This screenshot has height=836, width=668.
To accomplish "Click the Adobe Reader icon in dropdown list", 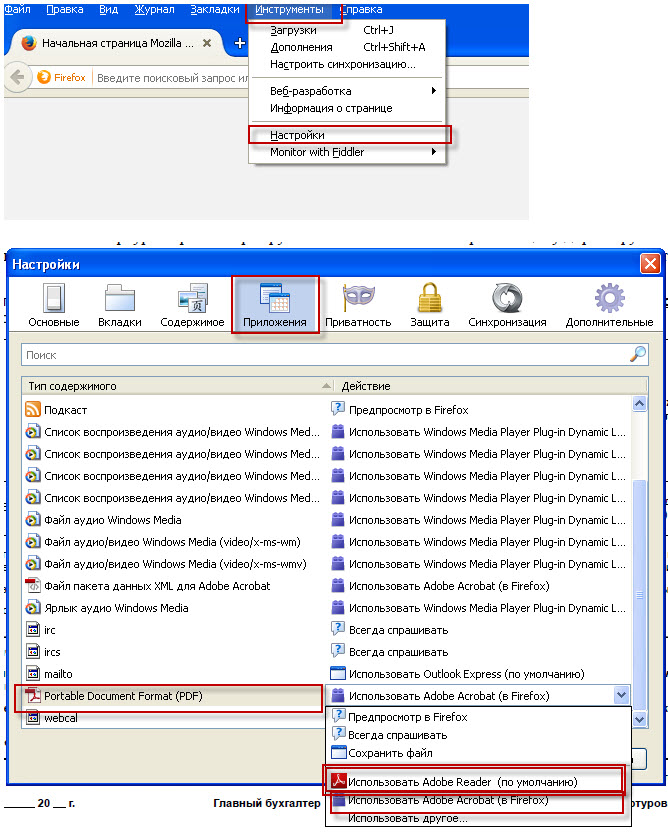I will pos(339,781).
